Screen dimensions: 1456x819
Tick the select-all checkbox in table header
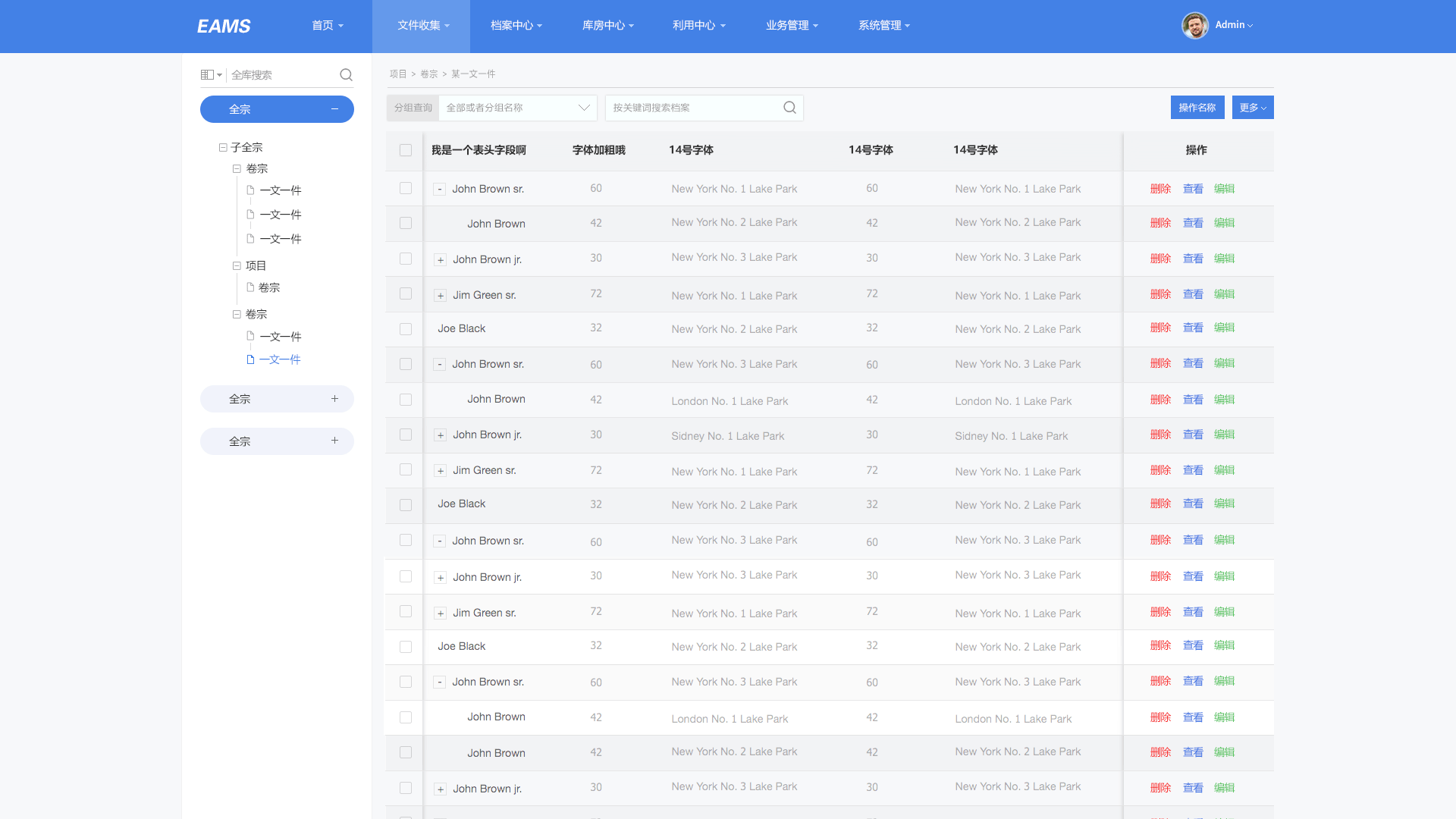click(x=406, y=150)
